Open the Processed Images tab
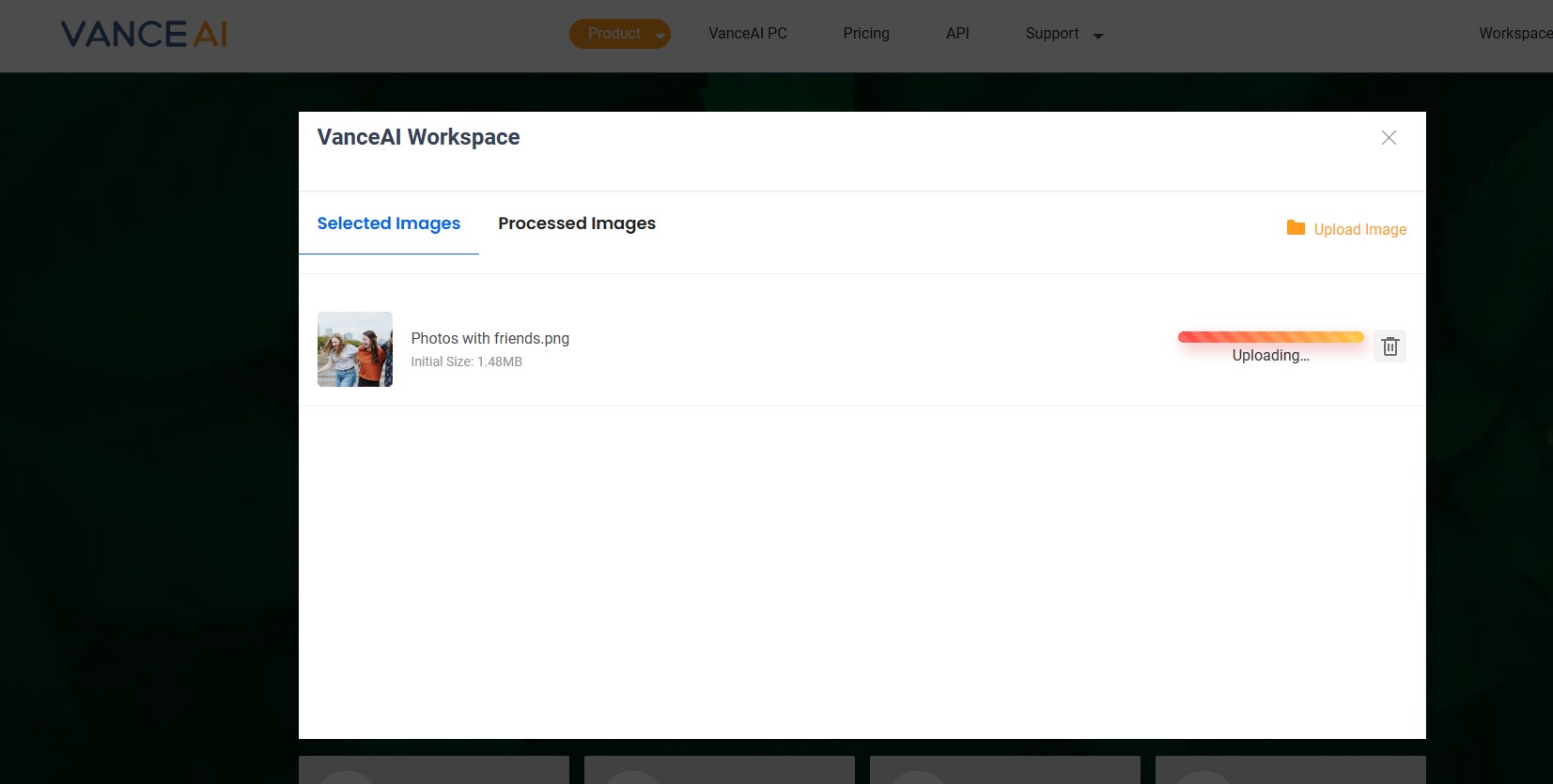 [577, 223]
